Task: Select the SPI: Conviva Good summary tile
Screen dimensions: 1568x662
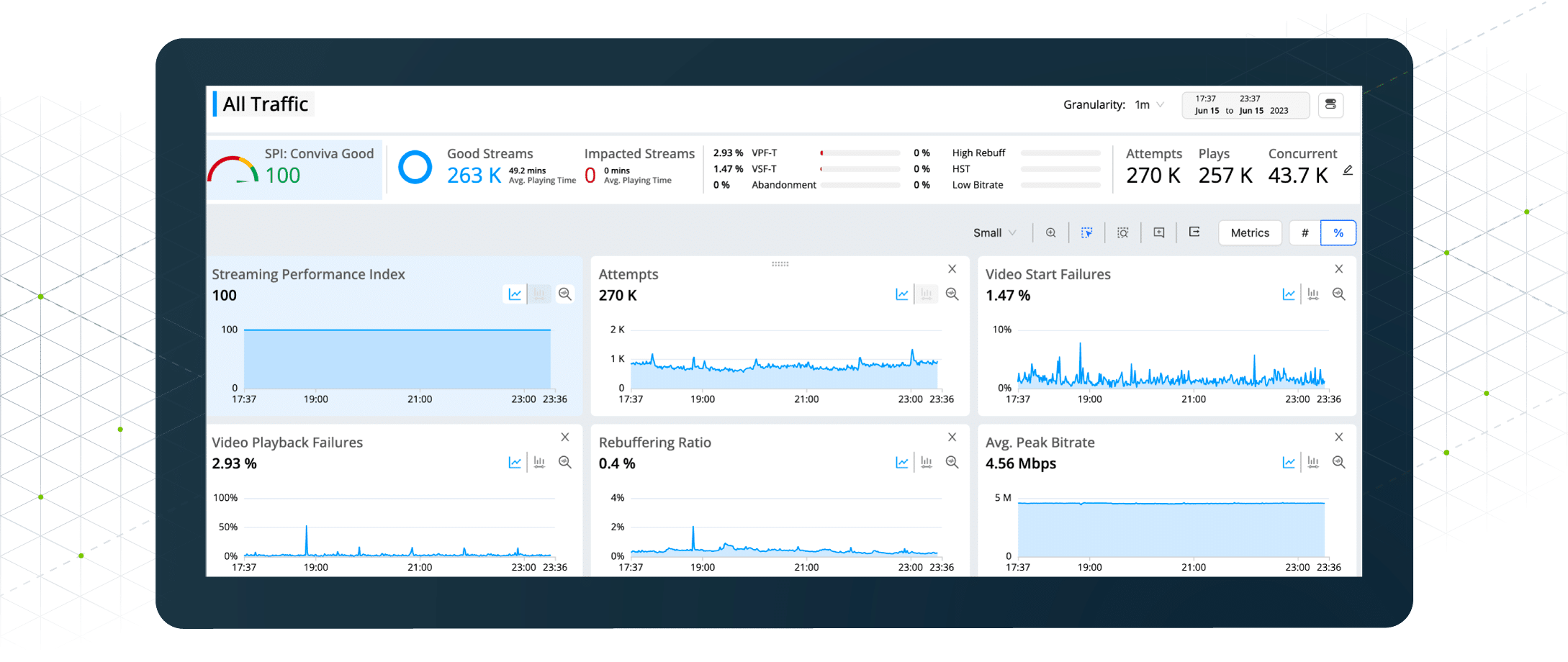Action: [x=294, y=170]
